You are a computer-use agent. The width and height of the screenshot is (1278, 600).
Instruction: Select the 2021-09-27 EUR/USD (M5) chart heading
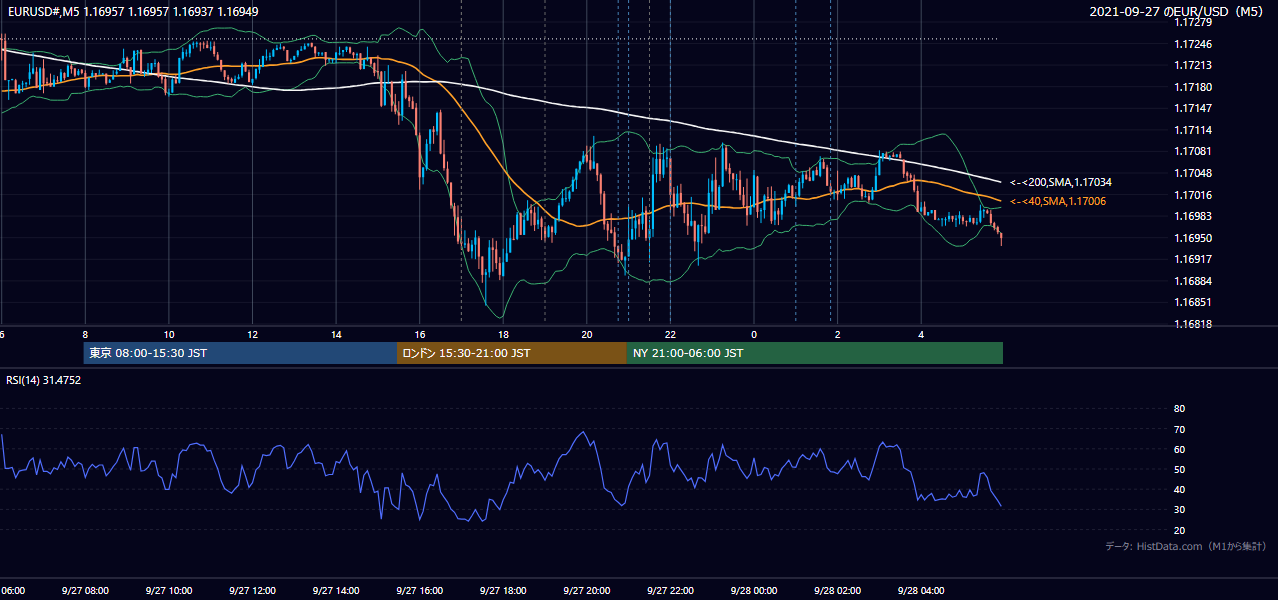1178,12
